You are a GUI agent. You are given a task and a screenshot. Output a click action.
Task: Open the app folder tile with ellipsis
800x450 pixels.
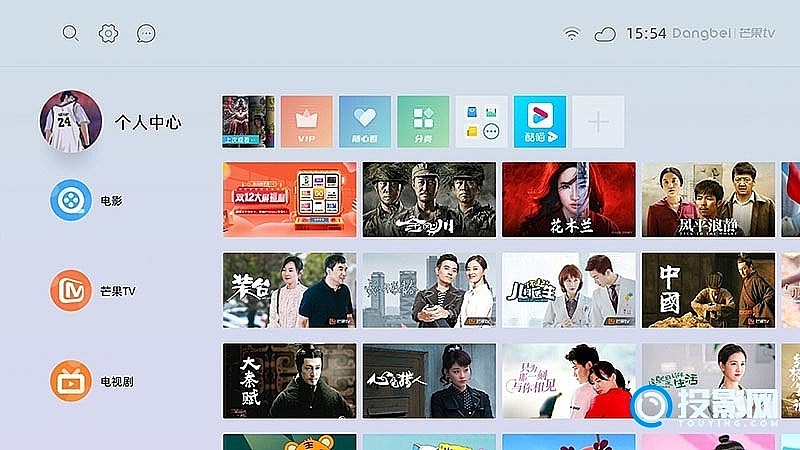[x=482, y=121]
